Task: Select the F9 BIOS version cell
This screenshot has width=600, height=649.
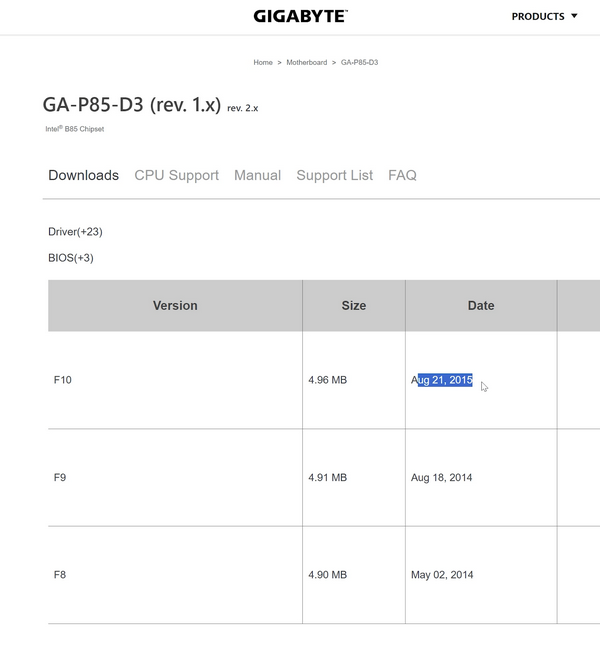Action: pyautogui.click(x=60, y=478)
